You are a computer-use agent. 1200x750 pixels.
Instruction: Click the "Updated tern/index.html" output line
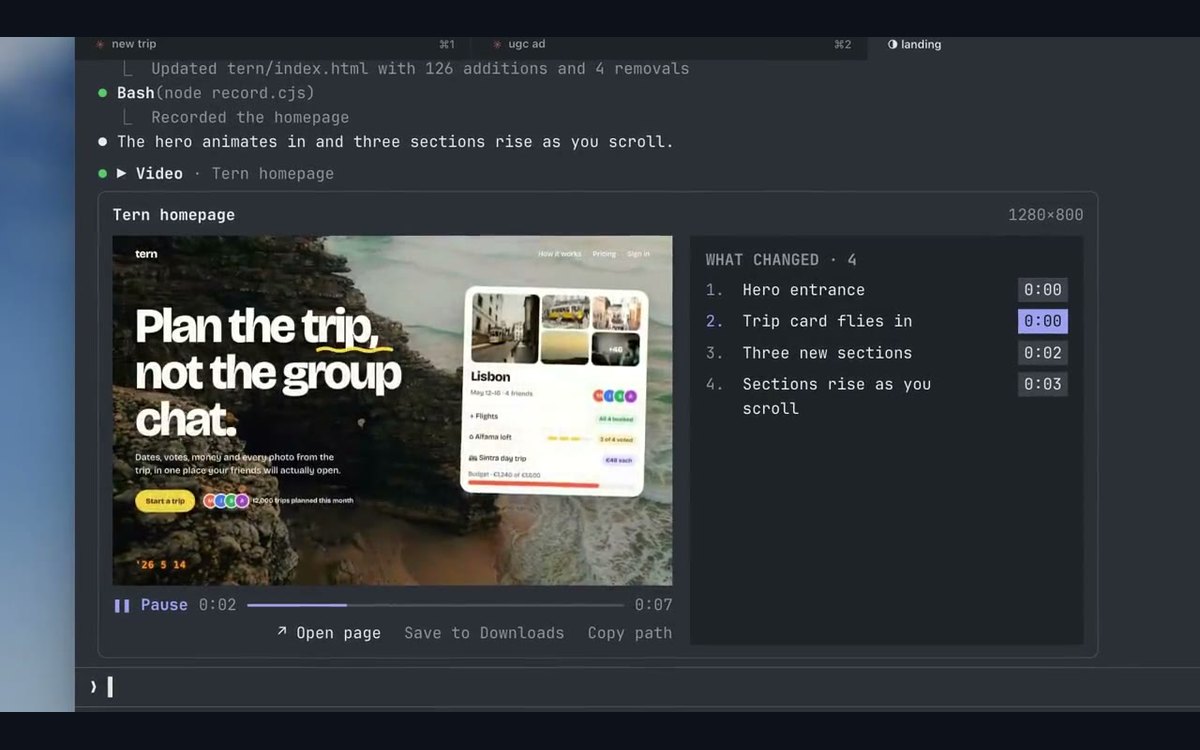point(420,69)
